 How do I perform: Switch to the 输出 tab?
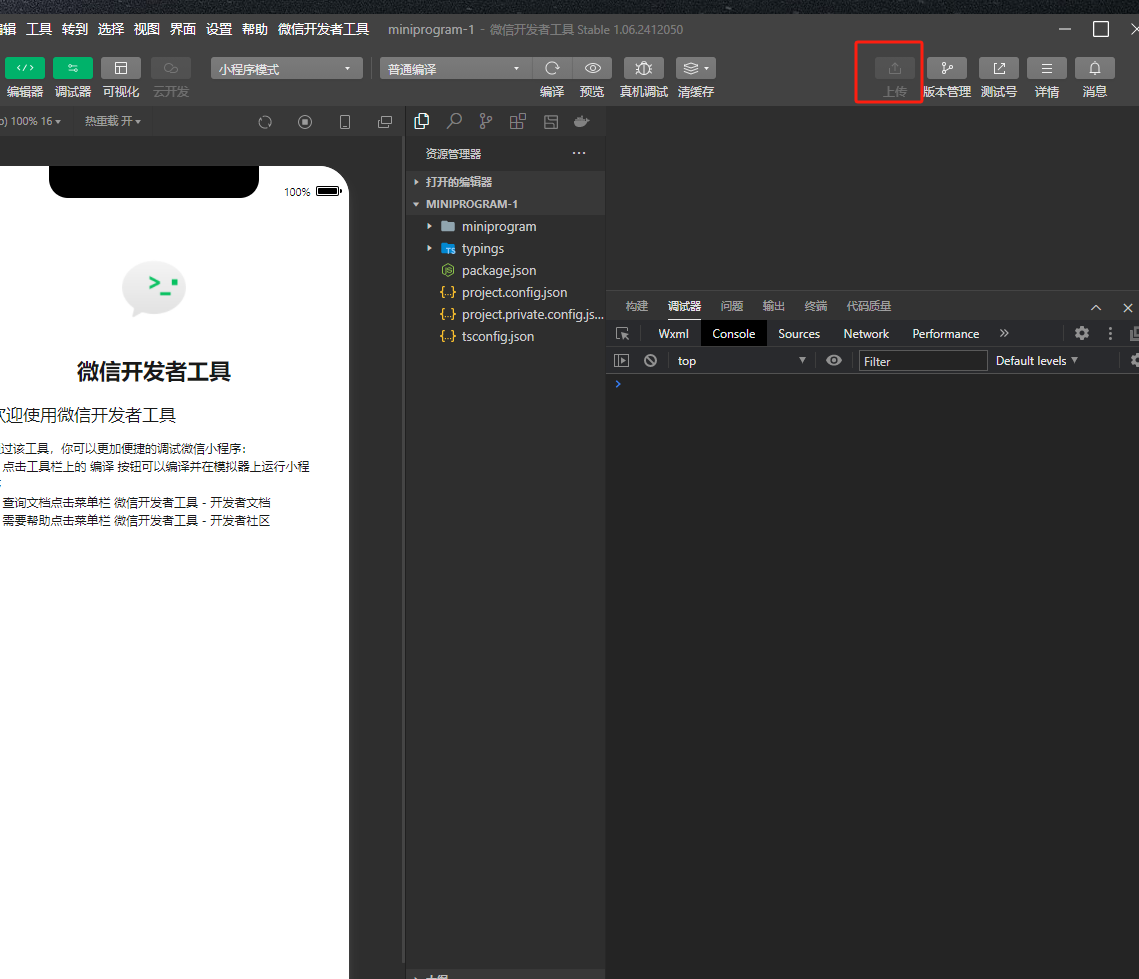point(774,306)
